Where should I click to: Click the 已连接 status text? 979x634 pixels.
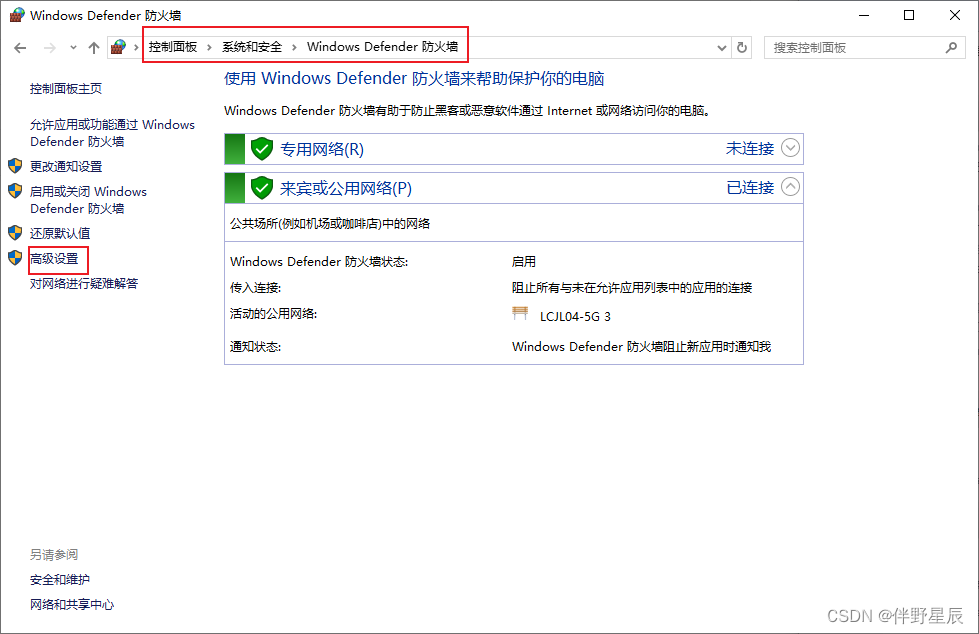(x=750, y=187)
